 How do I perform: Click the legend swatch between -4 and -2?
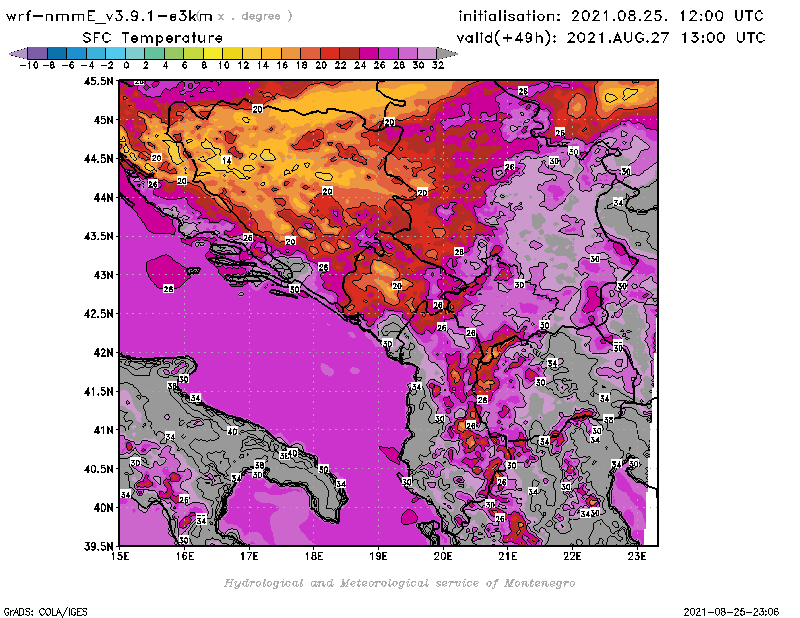click(96, 53)
